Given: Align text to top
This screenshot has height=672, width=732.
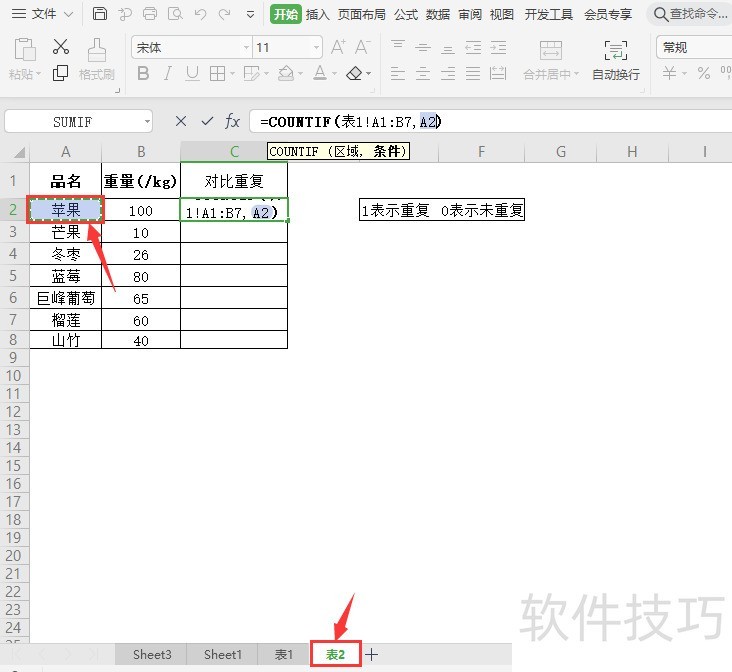Looking at the screenshot, I should coord(398,47).
